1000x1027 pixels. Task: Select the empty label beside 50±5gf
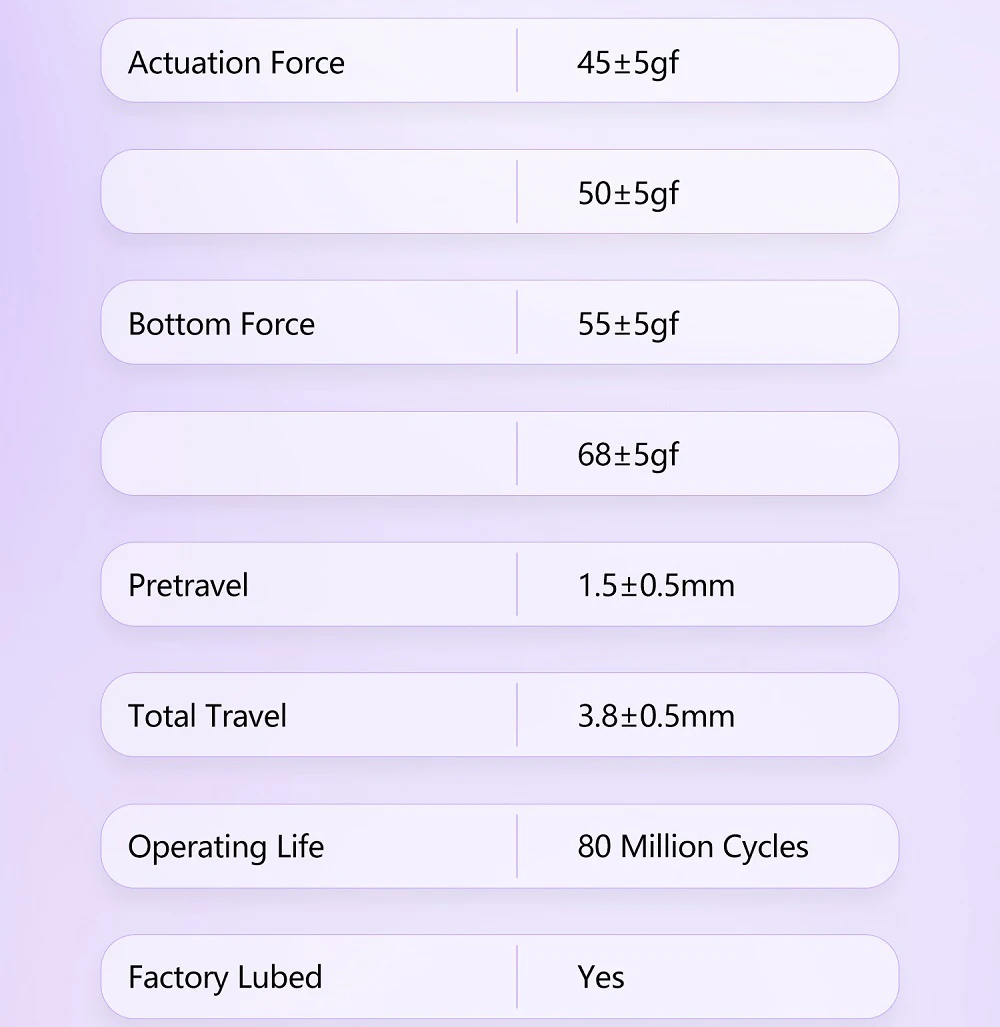pos(308,191)
